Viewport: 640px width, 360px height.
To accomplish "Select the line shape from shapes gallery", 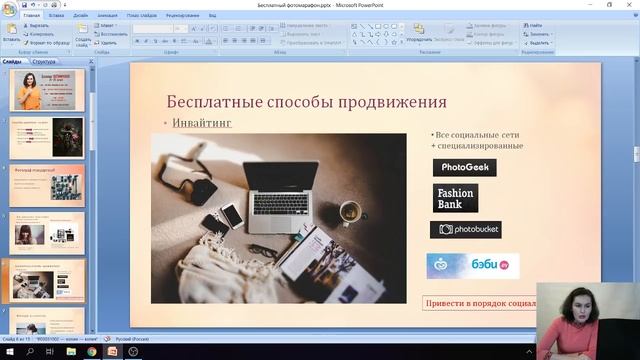I will coord(362,27).
